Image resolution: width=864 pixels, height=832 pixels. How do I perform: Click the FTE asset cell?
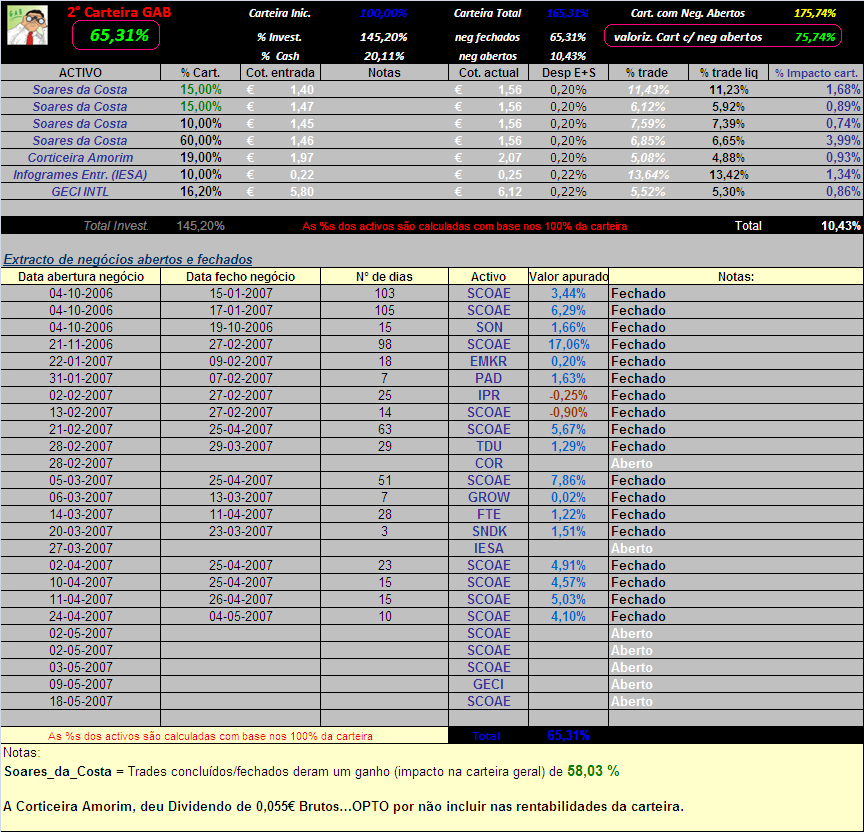489,515
